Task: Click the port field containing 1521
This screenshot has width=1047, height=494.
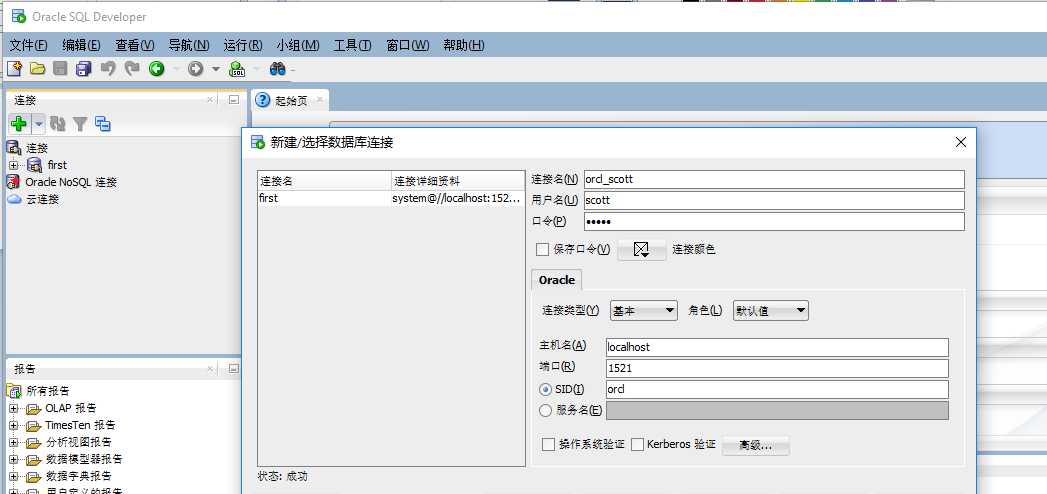Action: (777, 368)
